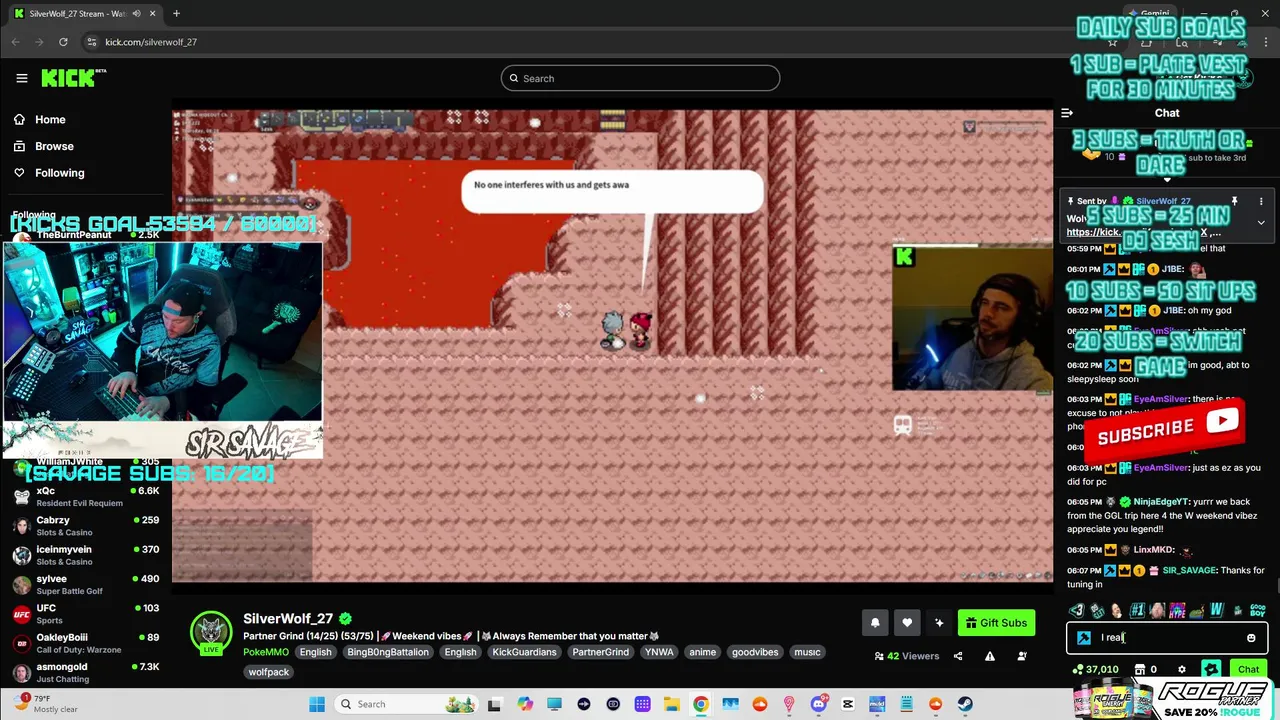Toggle follow heart button
Viewport: 1280px width, 720px height.
[907, 623]
